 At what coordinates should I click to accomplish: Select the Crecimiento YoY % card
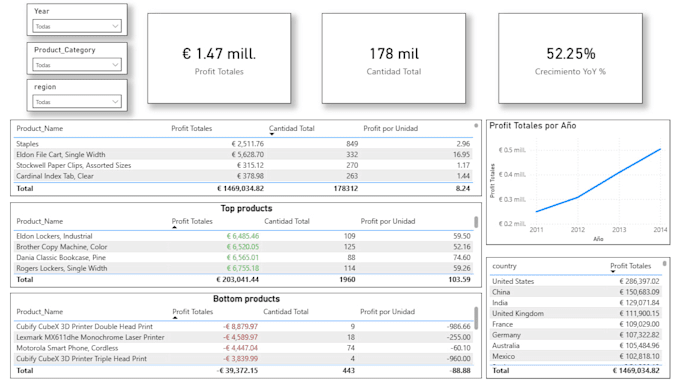(x=570, y=59)
